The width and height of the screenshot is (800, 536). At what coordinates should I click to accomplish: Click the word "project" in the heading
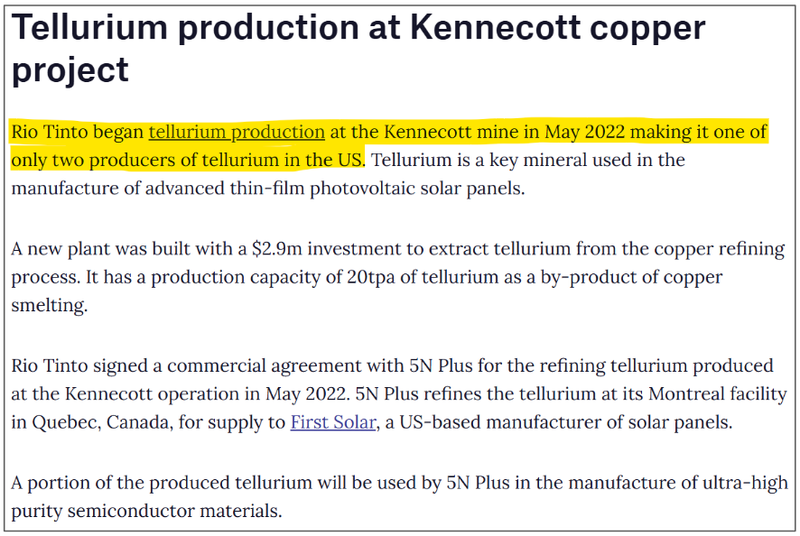[x=70, y=70]
